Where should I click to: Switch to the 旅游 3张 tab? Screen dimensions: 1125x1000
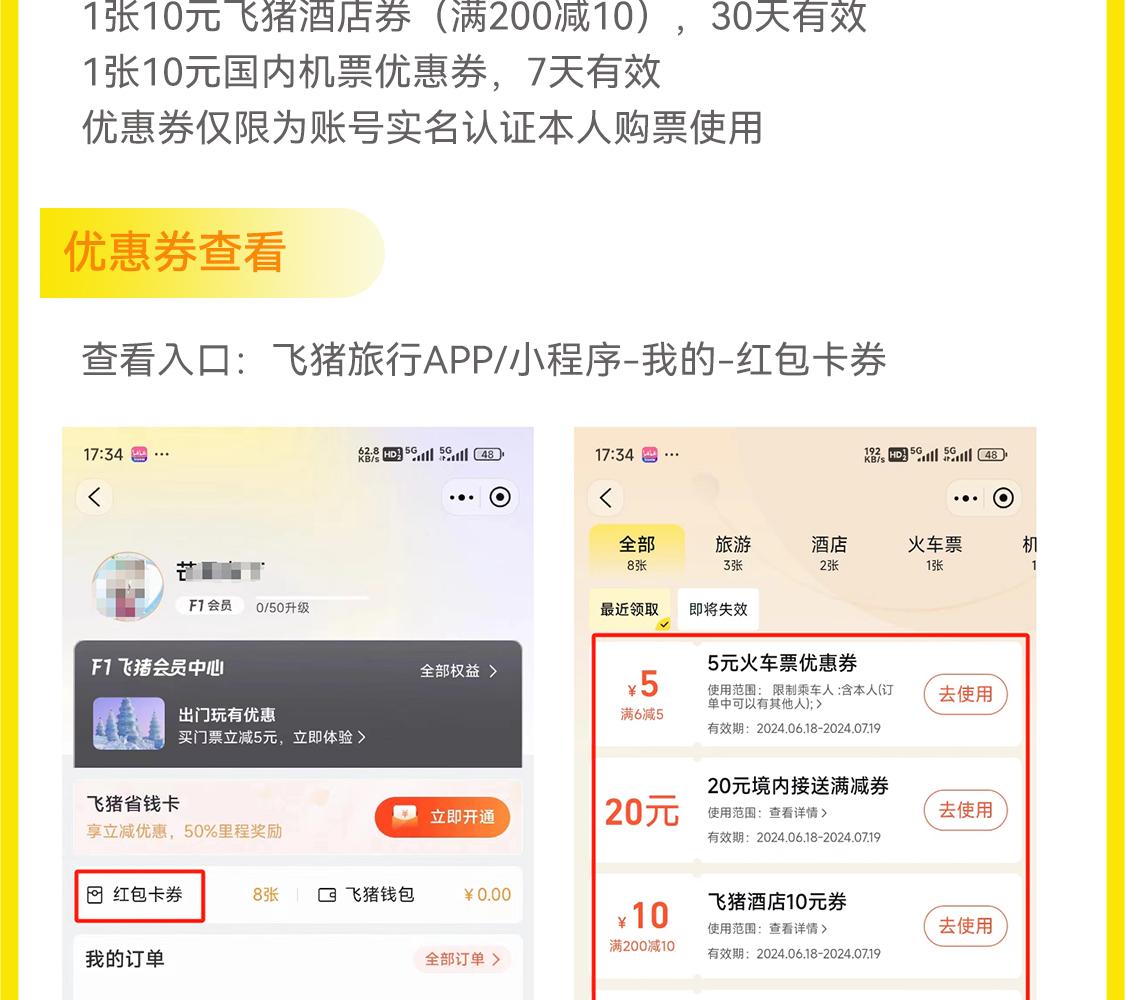click(x=733, y=552)
